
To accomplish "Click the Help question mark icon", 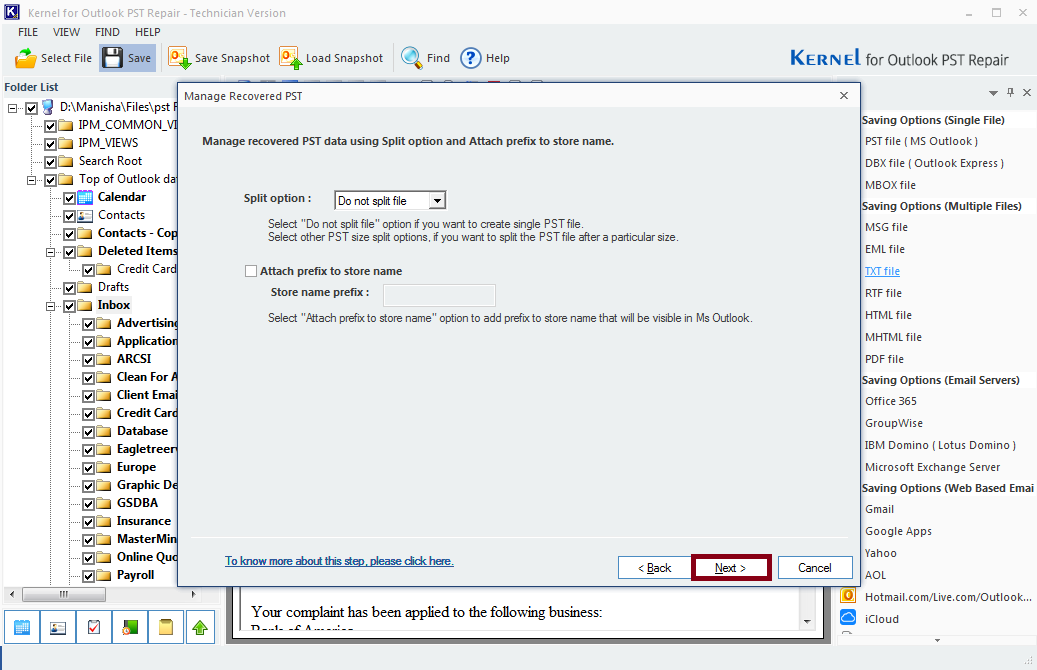I will 471,58.
